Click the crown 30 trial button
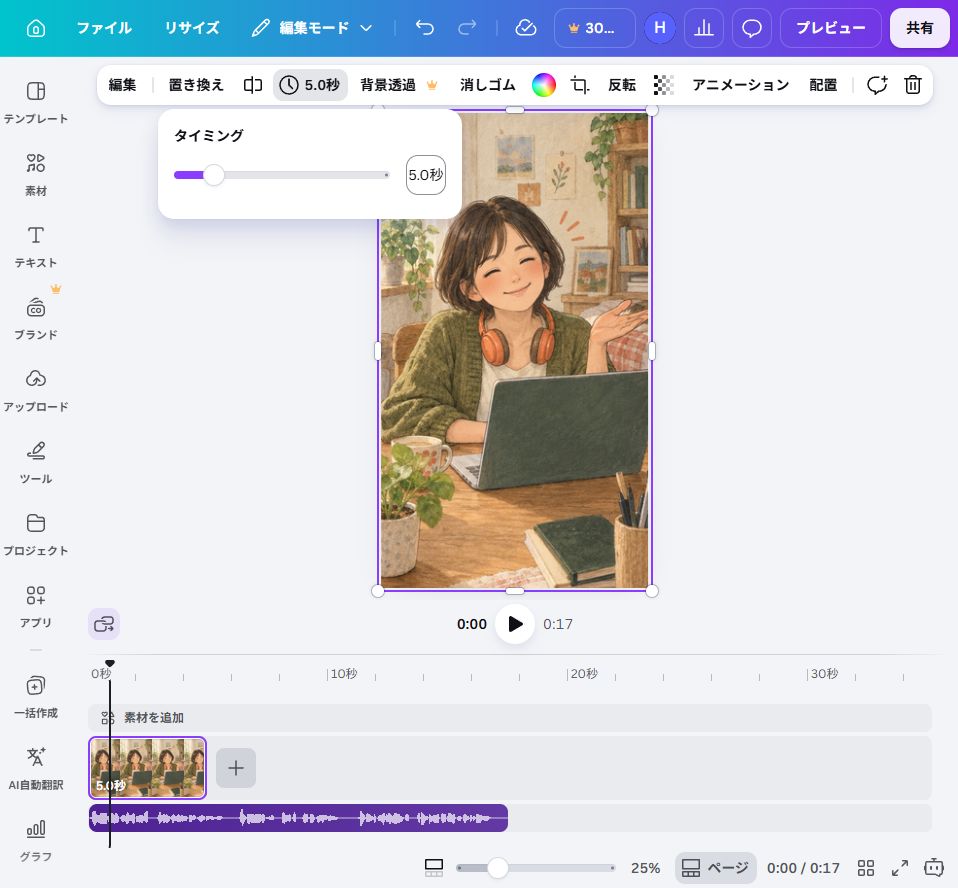This screenshot has height=888, width=958. (594, 28)
